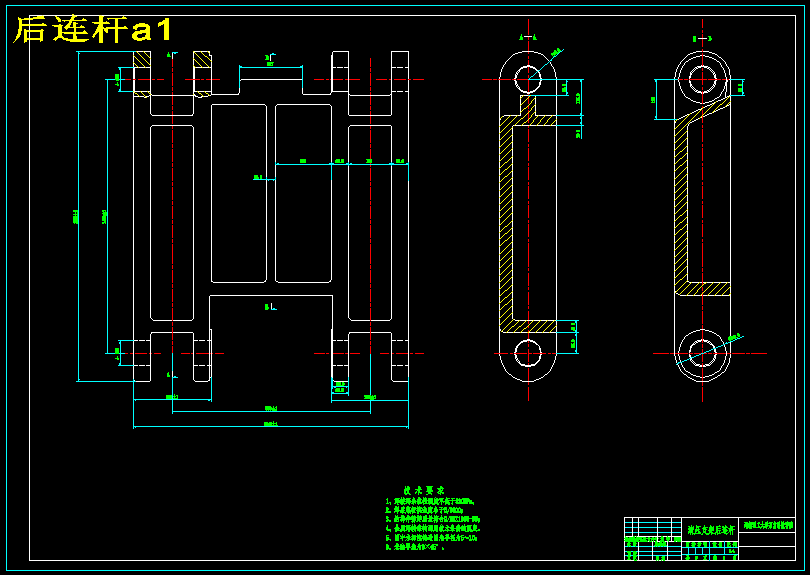The height and width of the screenshot is (575, 810).
Task: Select the overall width dimension below the front view
Action: [x=271, y=426]
